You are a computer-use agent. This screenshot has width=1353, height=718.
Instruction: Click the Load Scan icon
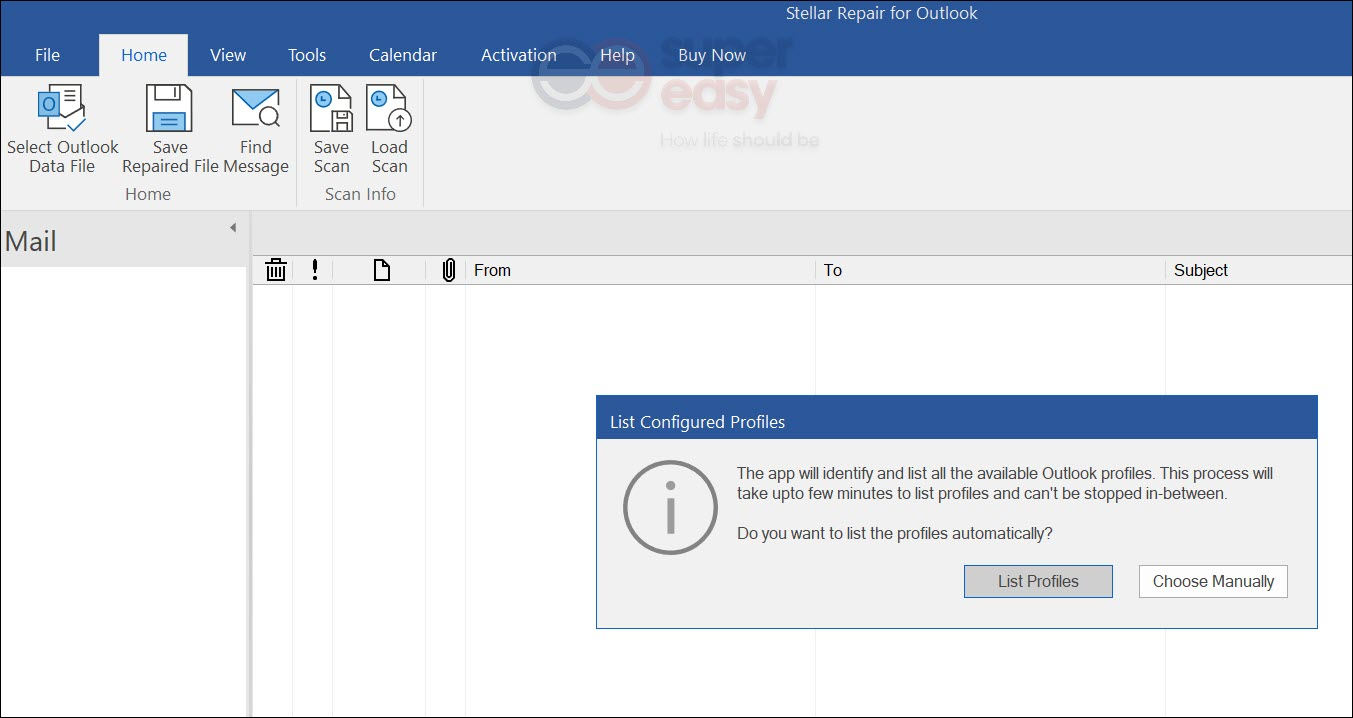[x=389, y=108]
